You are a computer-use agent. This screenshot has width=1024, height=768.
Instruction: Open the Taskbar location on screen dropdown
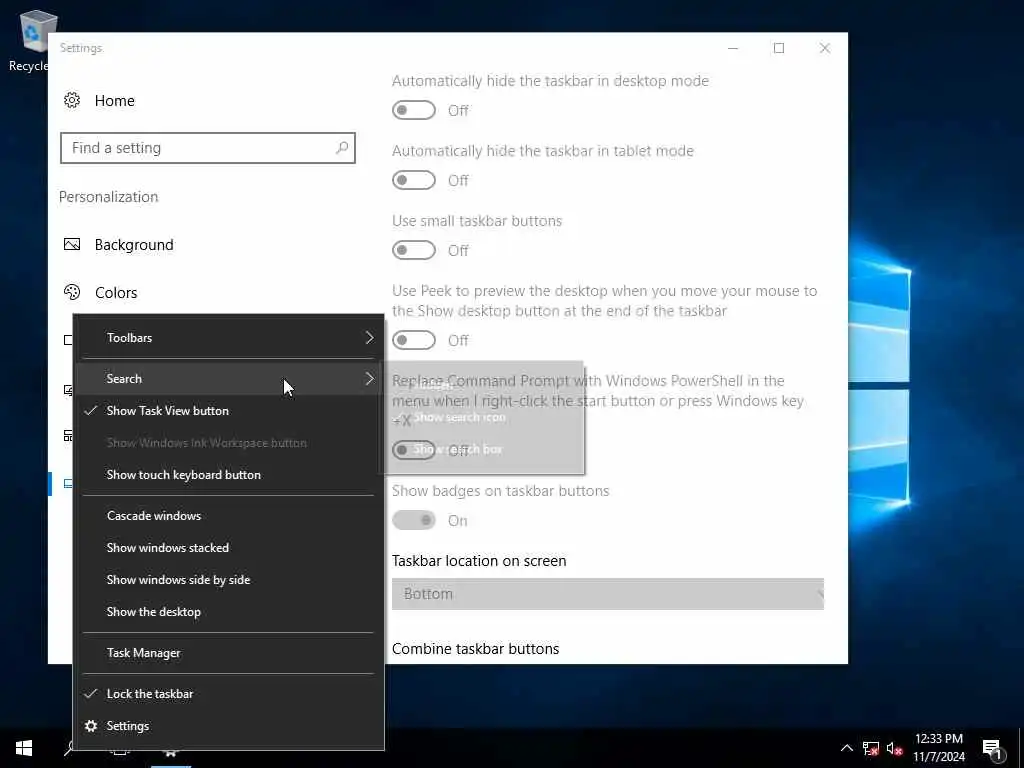(607, 594)
